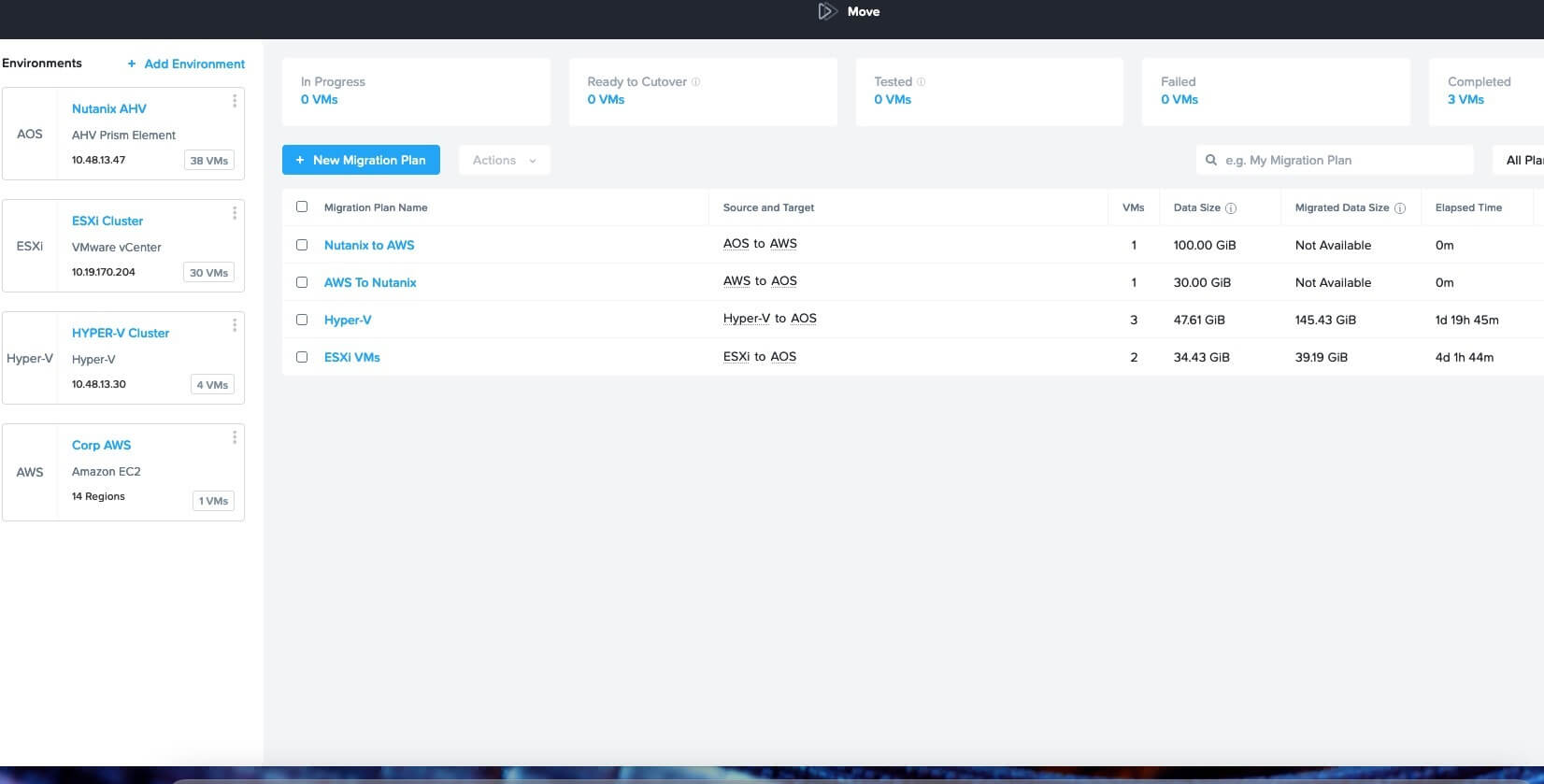Open kebab menu for Nutanix AHV environment
Image resolution: width=1544 pixels, height=784 pixels.
pos(234,101)
